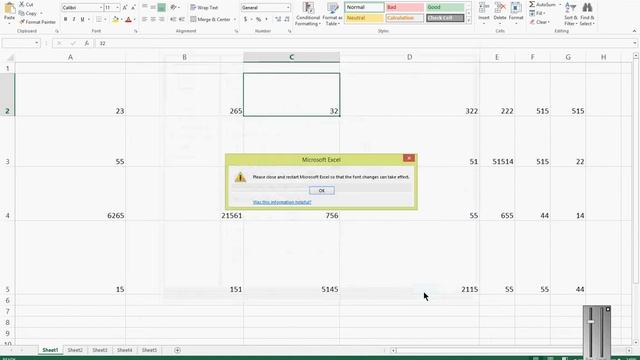This screenshot has height=360, width=640.
Task: Toggle Italic formatting
Action: tap(74, 19)
